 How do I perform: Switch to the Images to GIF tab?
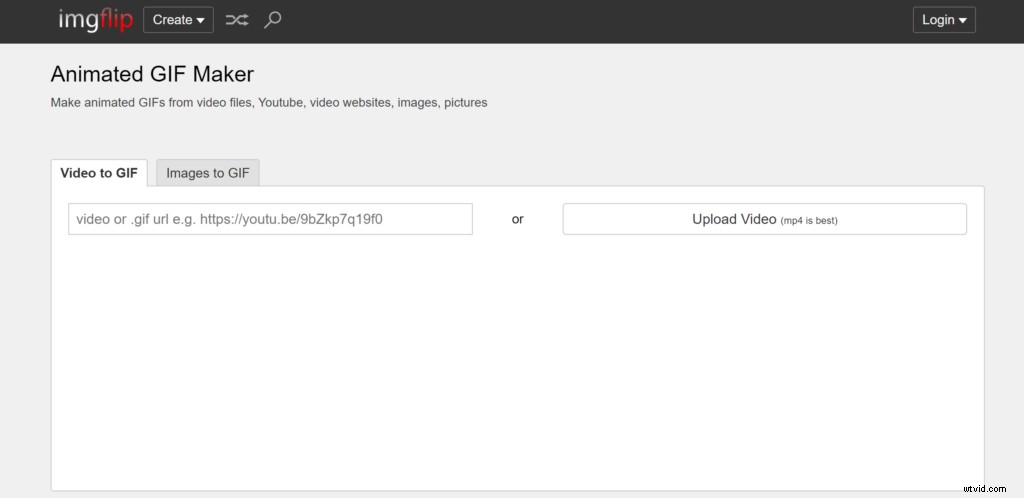(x=208, y=173)
